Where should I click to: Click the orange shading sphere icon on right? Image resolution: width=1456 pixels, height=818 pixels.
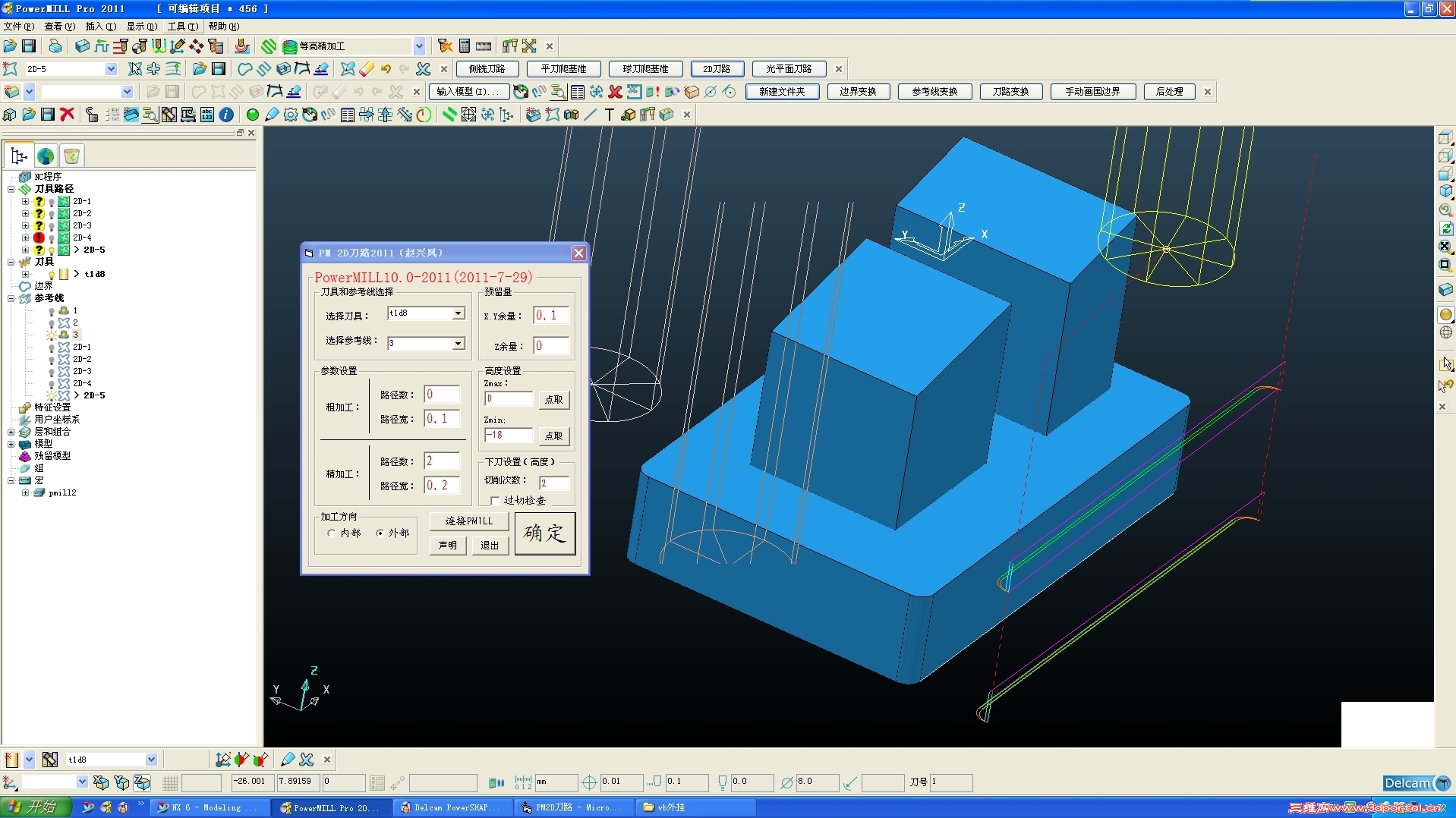(1445, 314)
